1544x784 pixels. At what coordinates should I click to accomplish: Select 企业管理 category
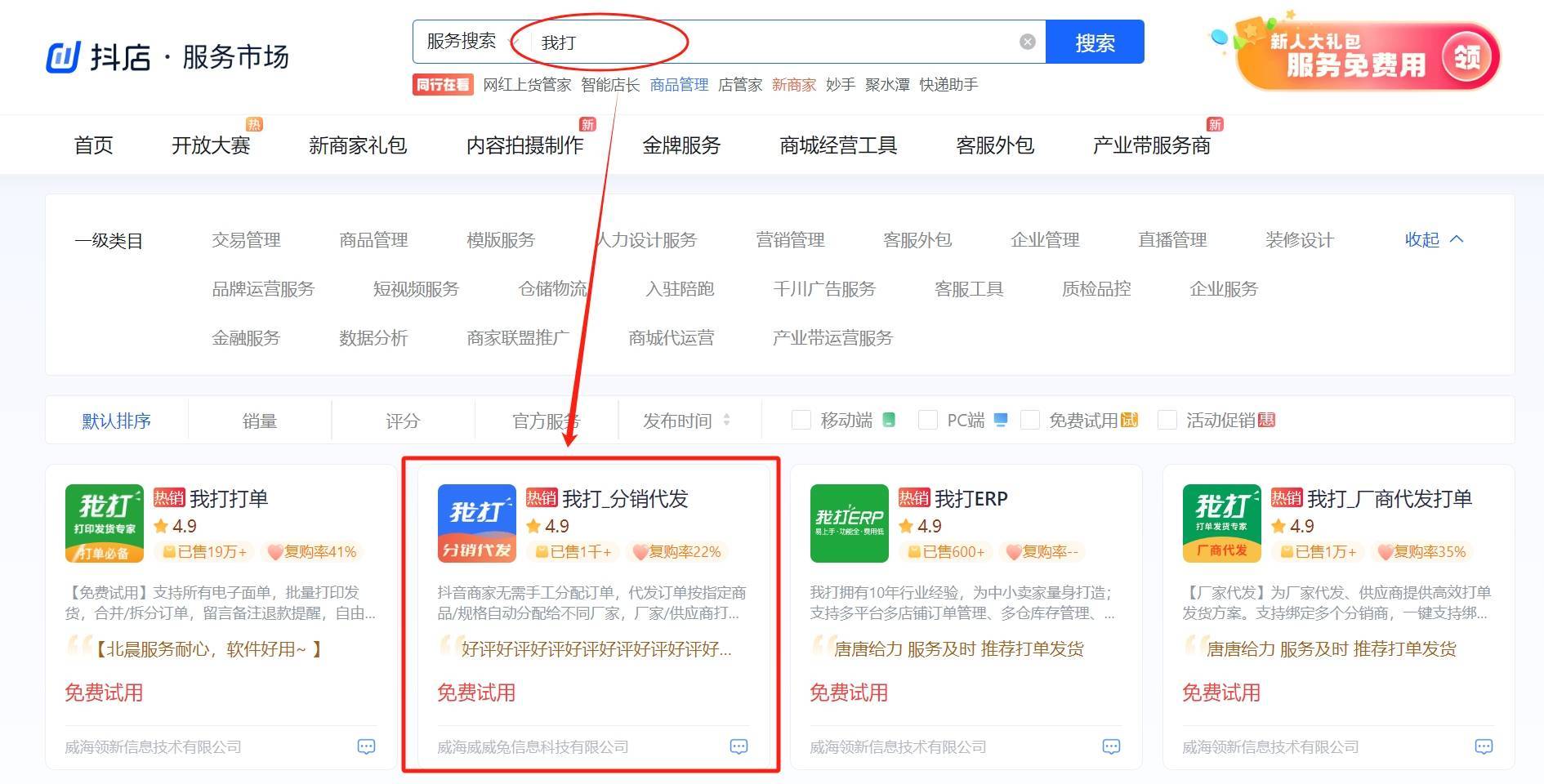[x=1045, y=240]
